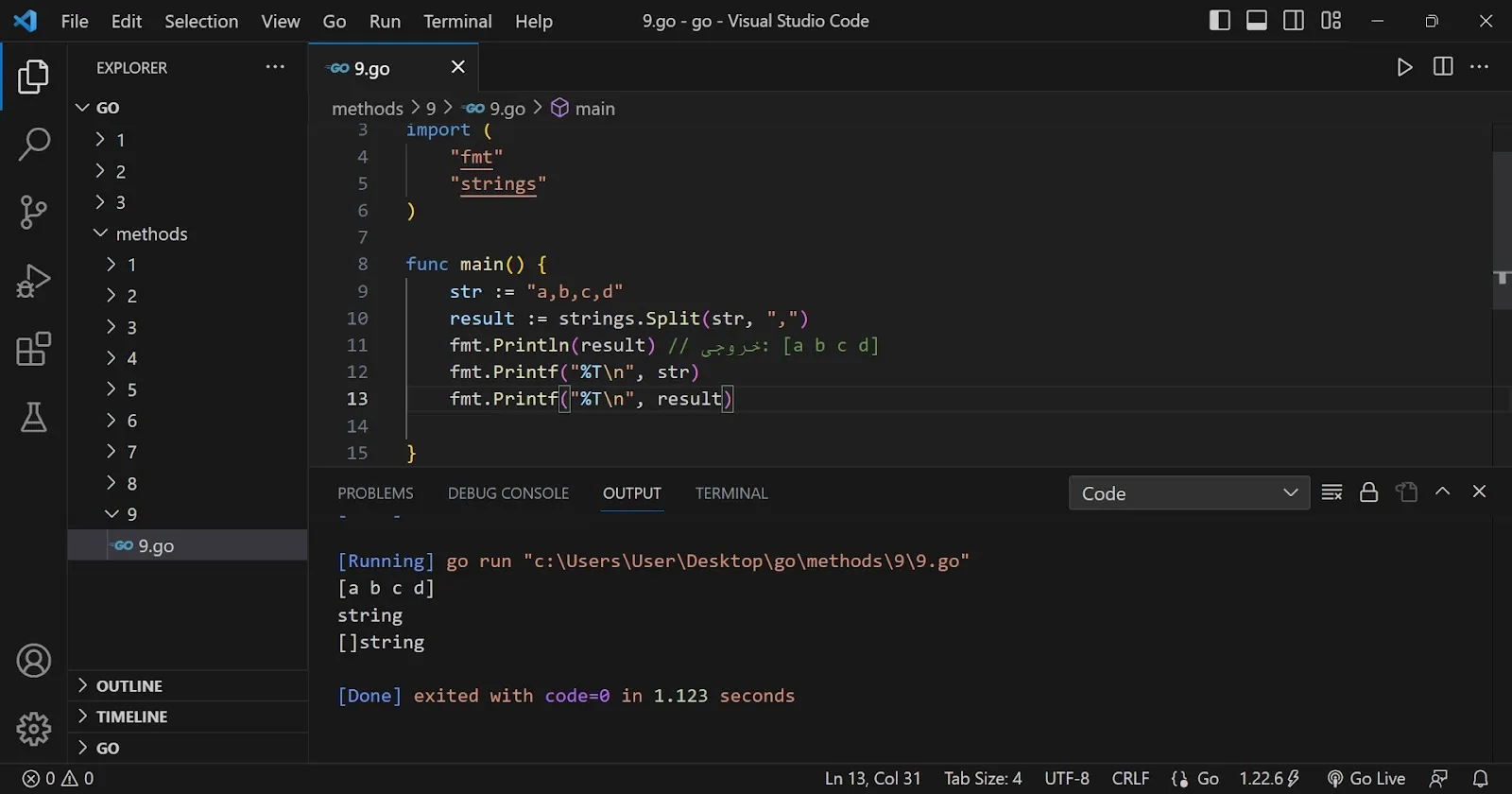Viewport: 1512px width, 794px height.
Task: Select 9.go file in explorer tree
Action: point(188,545)
